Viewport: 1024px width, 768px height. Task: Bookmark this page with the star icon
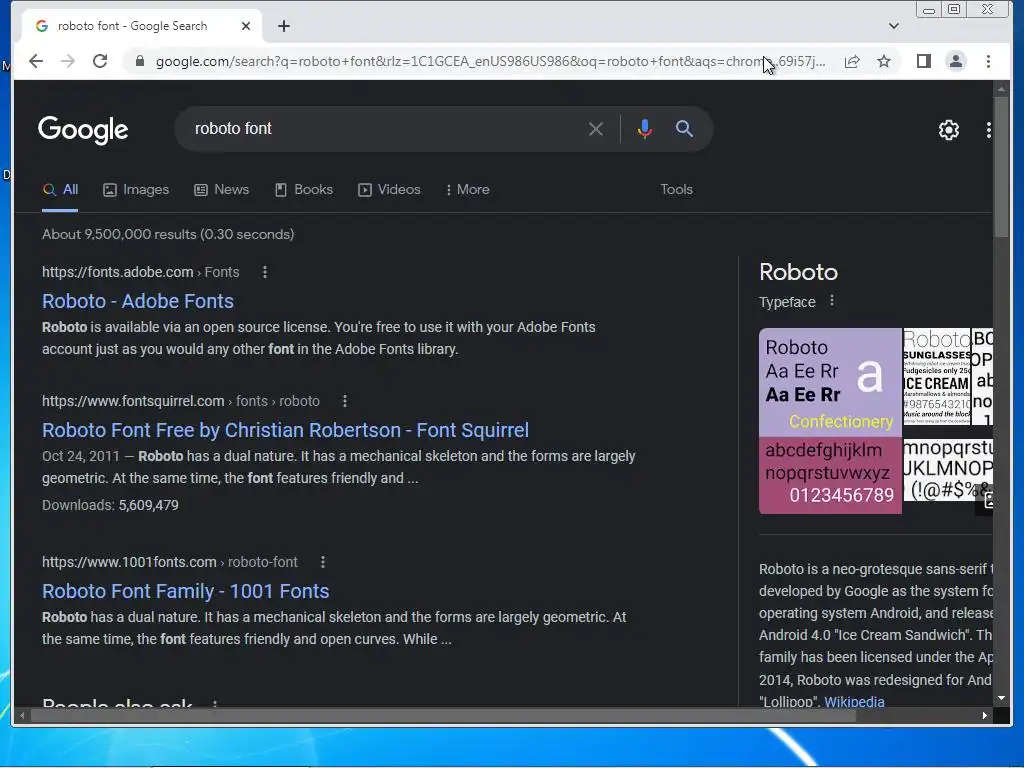(x=884, y=61)
